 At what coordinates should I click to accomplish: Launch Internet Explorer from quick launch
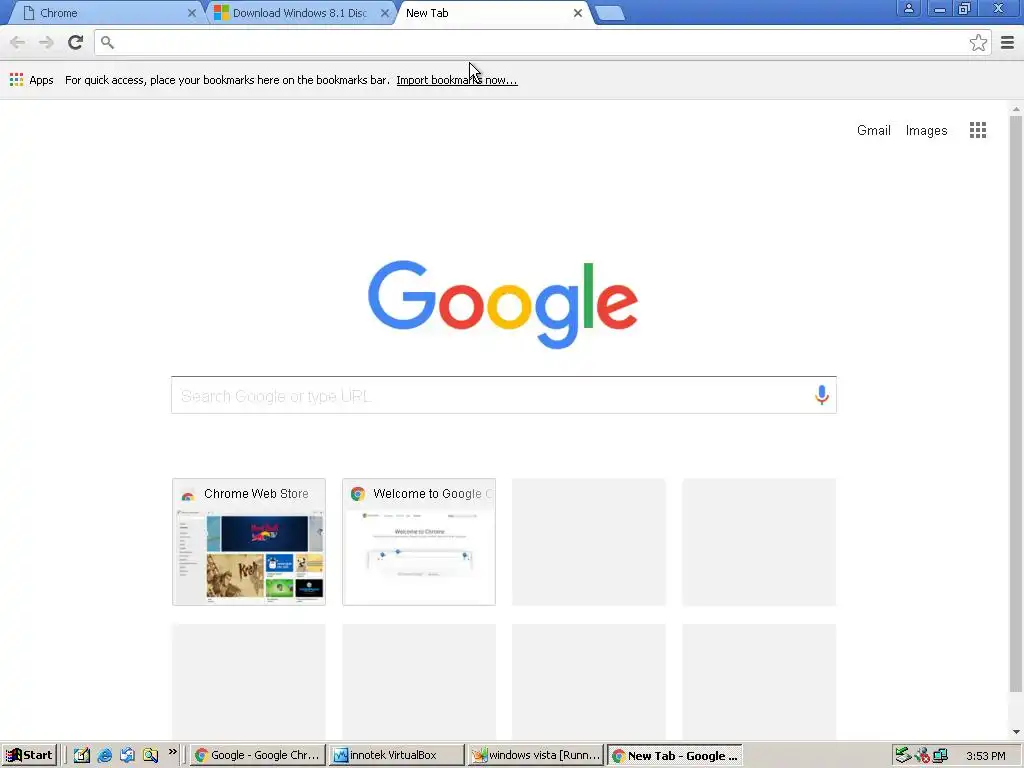pos(104,756)
